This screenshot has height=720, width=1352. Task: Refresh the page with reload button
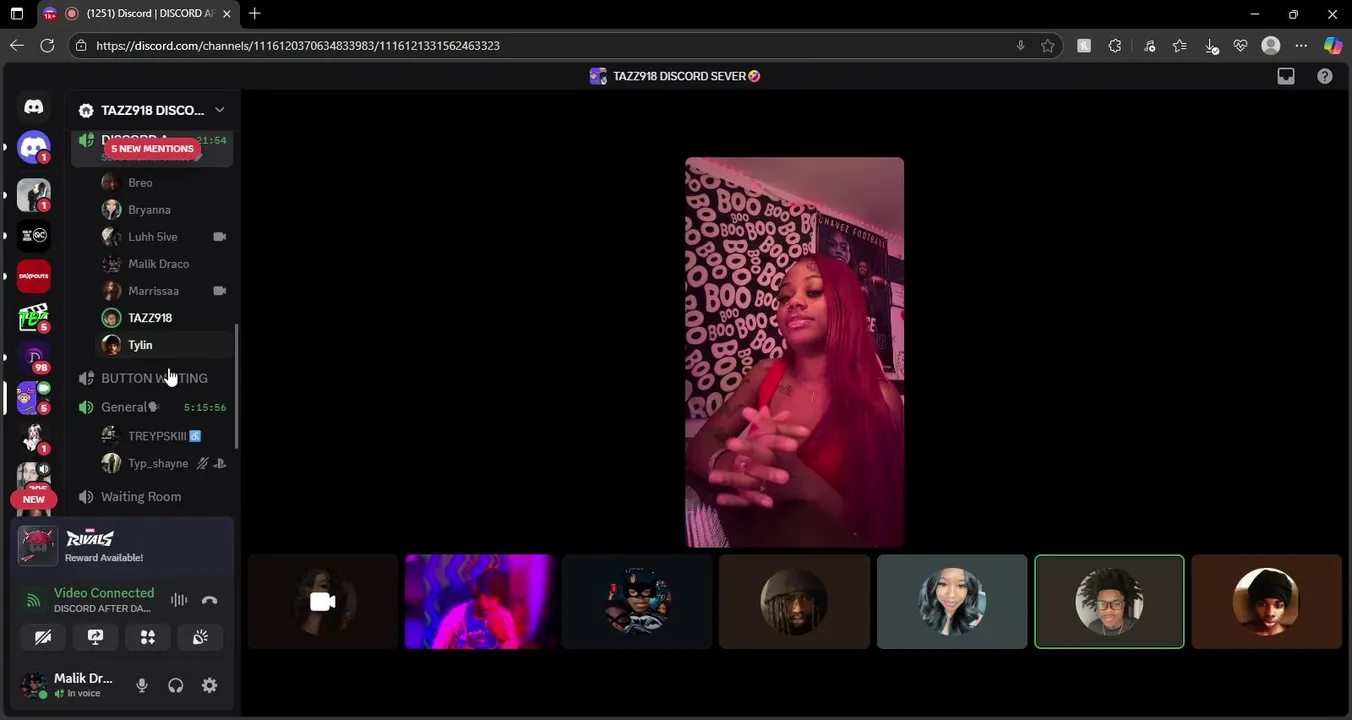click(x=47, y=45)
